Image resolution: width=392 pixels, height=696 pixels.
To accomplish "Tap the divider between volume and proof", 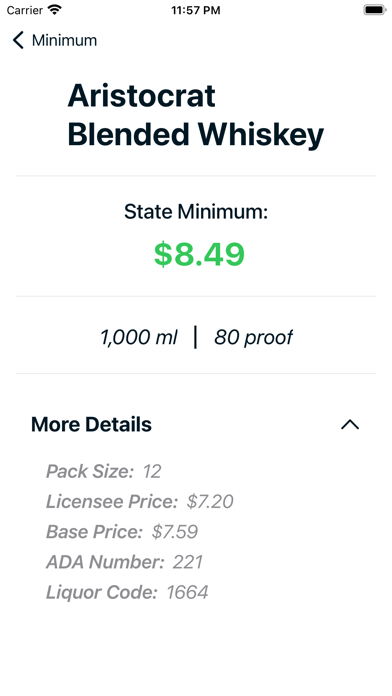I will 195,337.
